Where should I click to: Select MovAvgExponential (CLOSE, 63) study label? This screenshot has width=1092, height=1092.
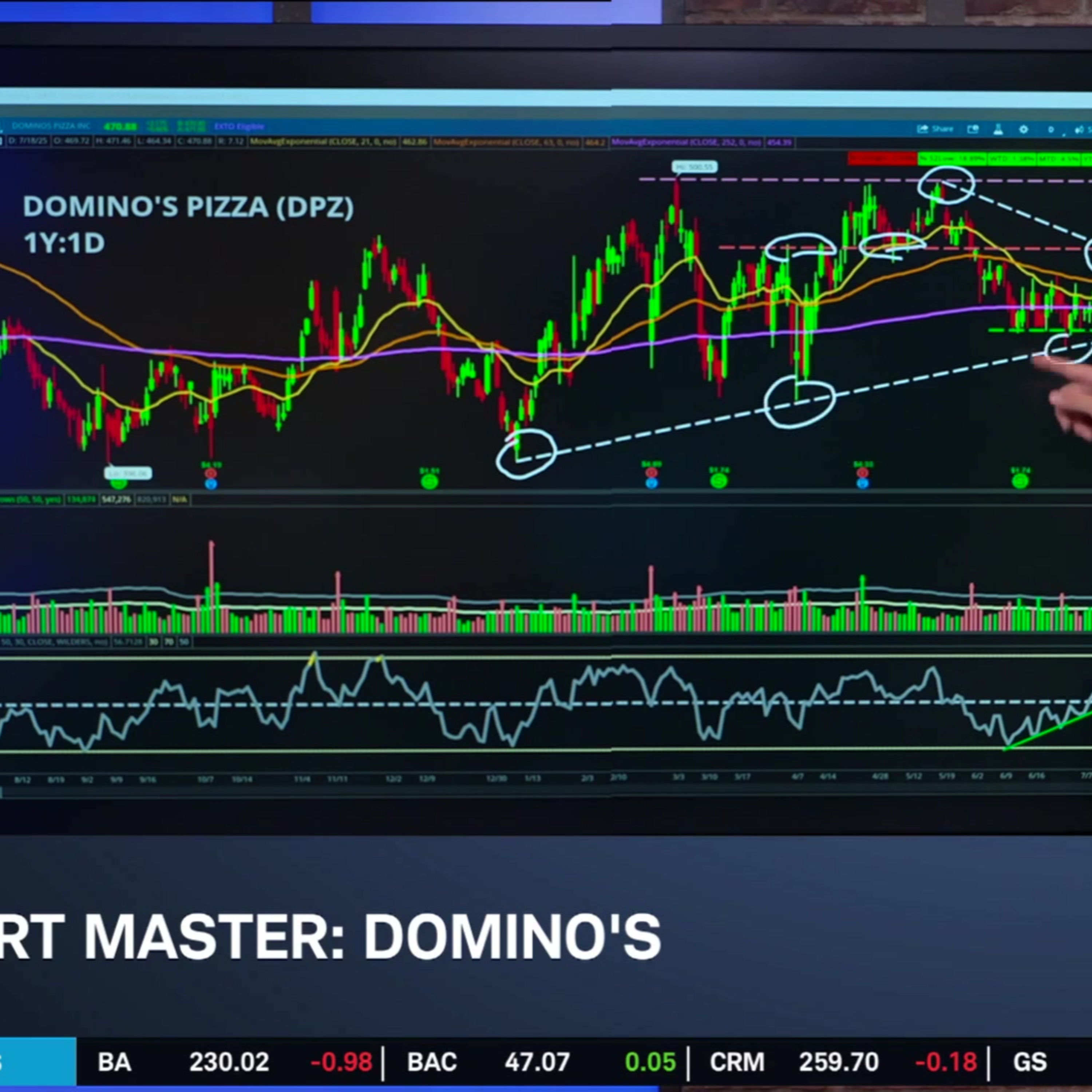pos(506,142)
